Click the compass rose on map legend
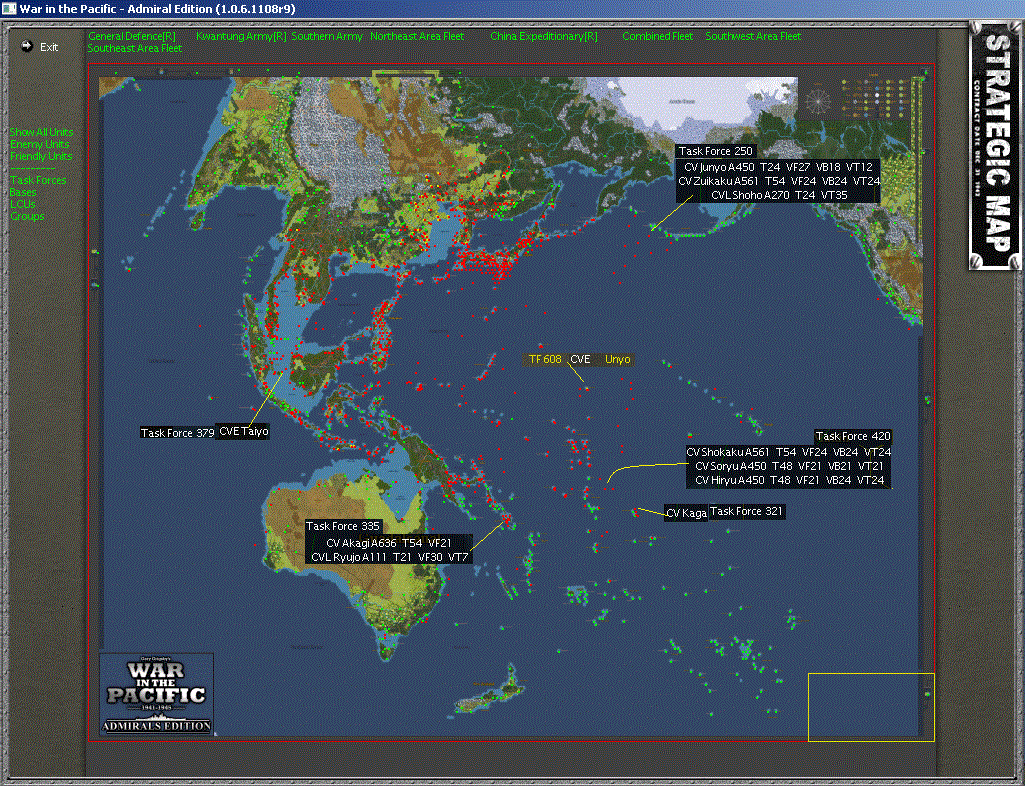 click(818, 100)
